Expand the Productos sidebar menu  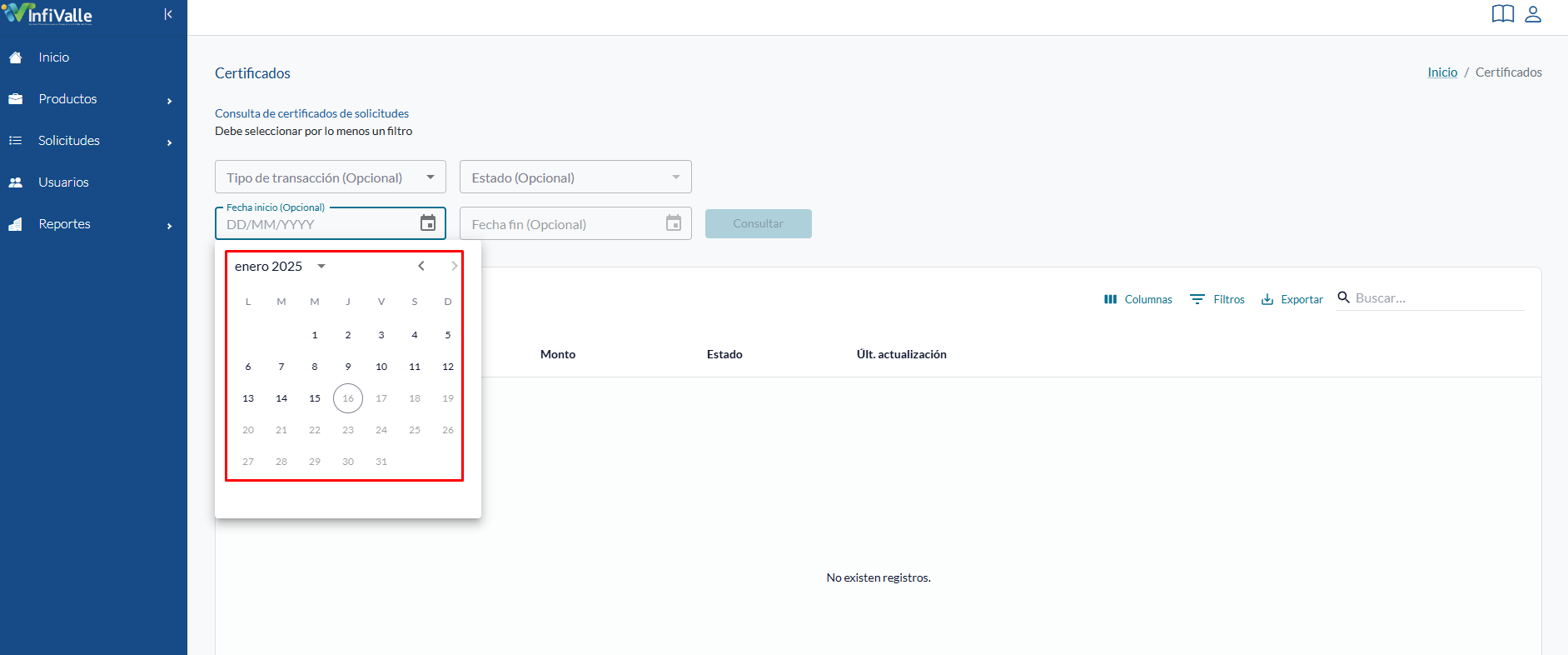[x=93, y=99]
